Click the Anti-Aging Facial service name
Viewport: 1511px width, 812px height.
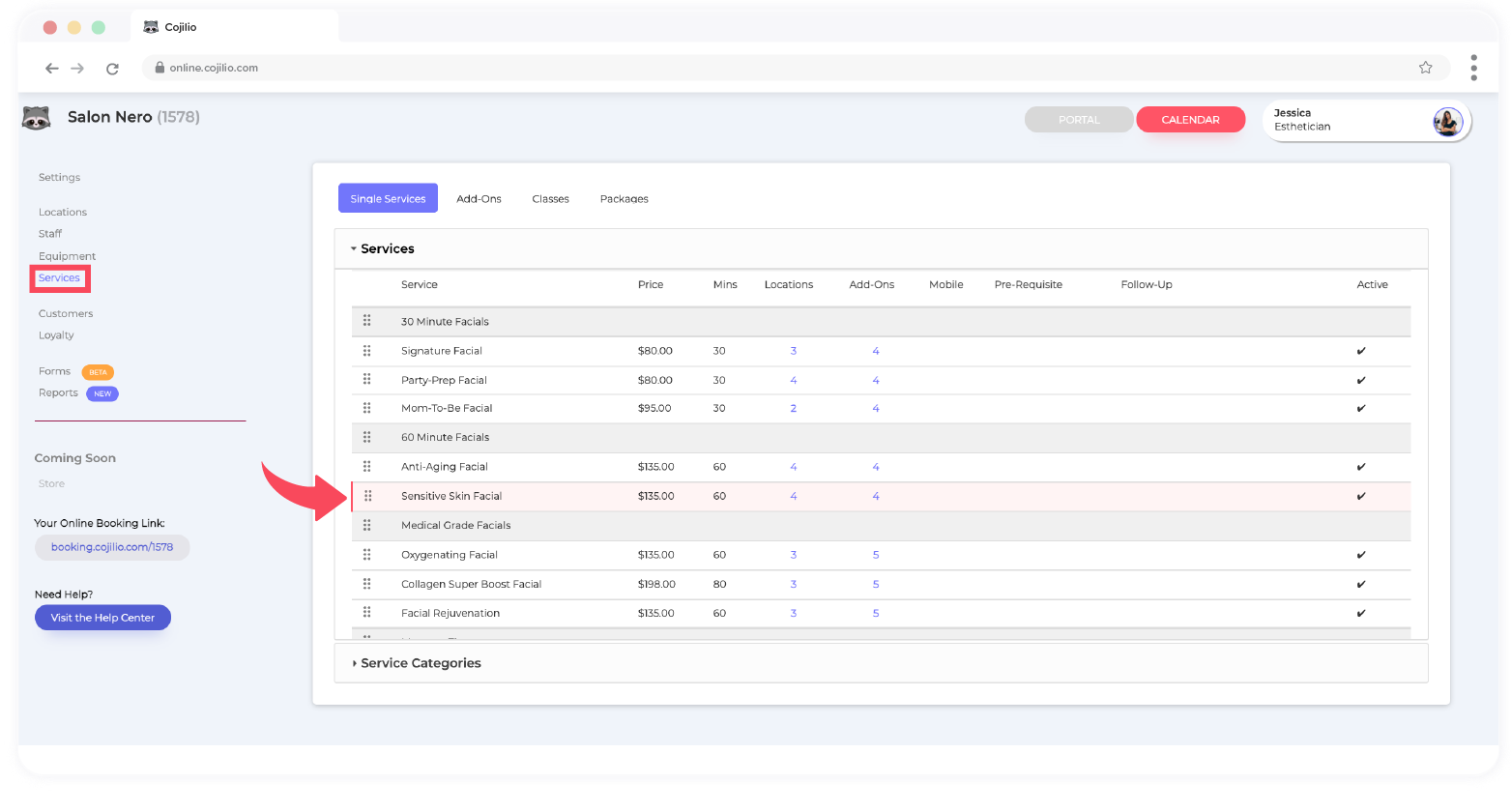(x=444, y=467)
